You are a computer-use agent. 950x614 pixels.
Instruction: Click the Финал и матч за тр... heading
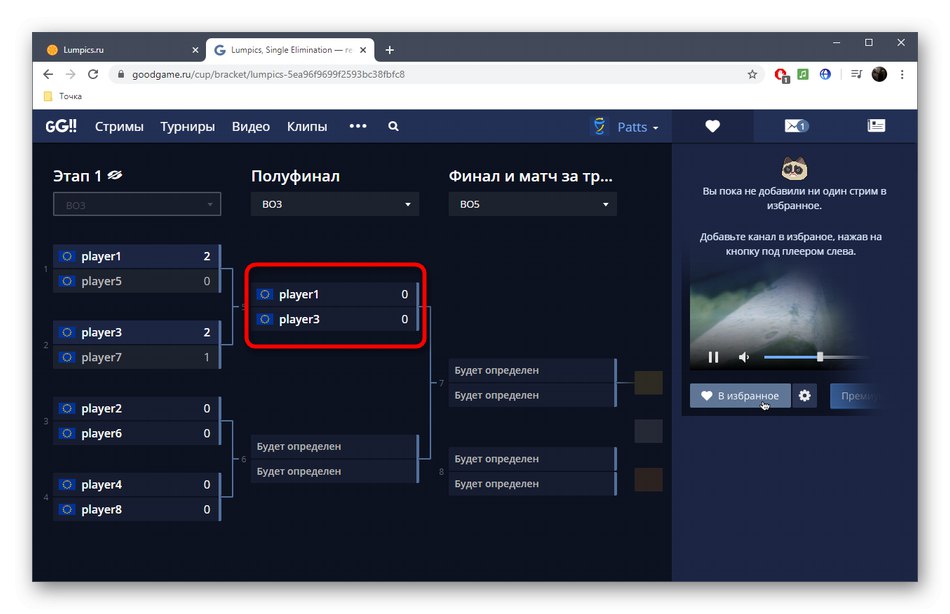[530, 176]
